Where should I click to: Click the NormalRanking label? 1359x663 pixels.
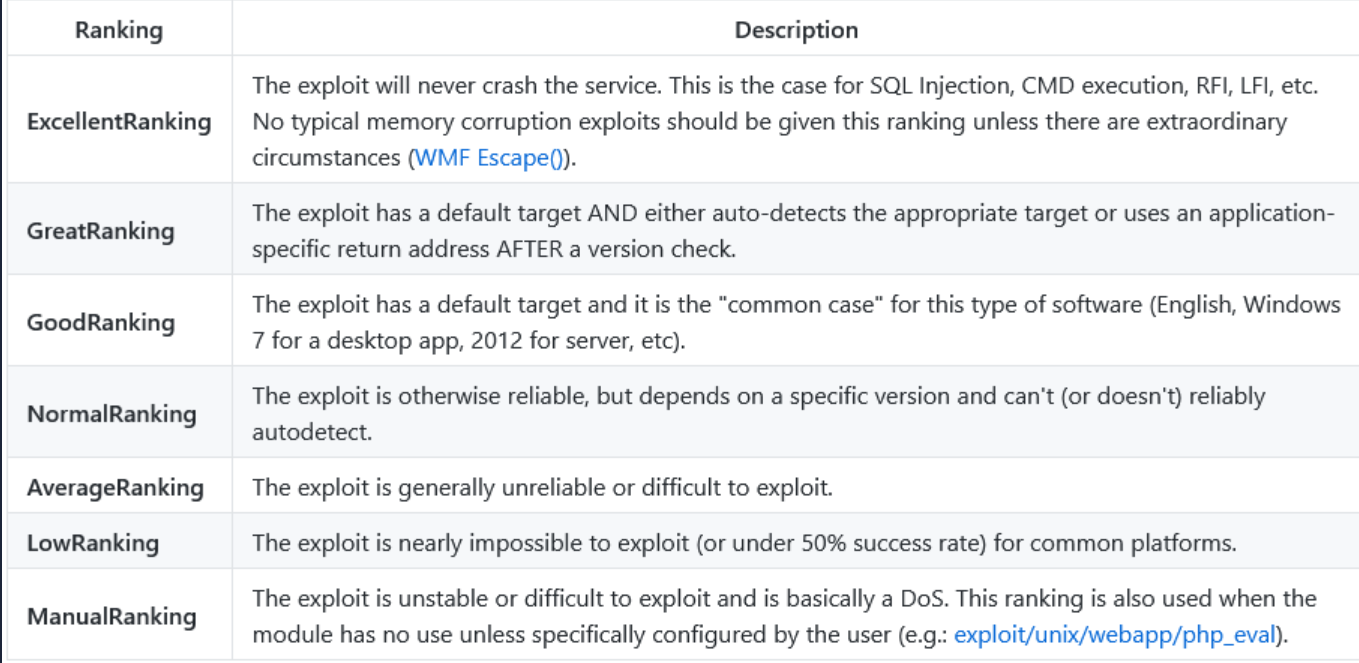pyautogui.click(x=111, y=414)
